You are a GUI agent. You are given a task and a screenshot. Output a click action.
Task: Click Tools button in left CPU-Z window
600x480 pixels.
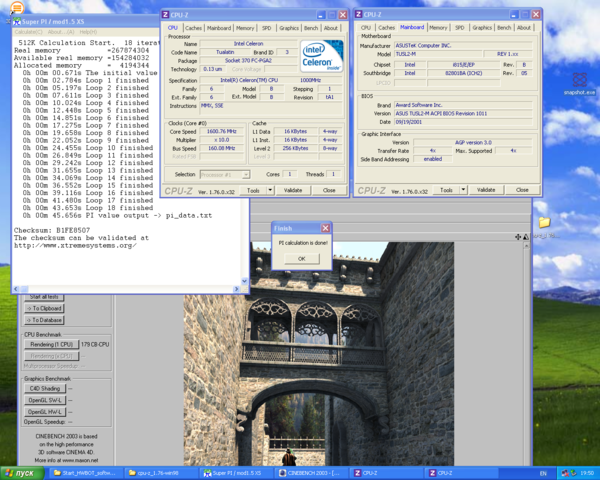253,190
